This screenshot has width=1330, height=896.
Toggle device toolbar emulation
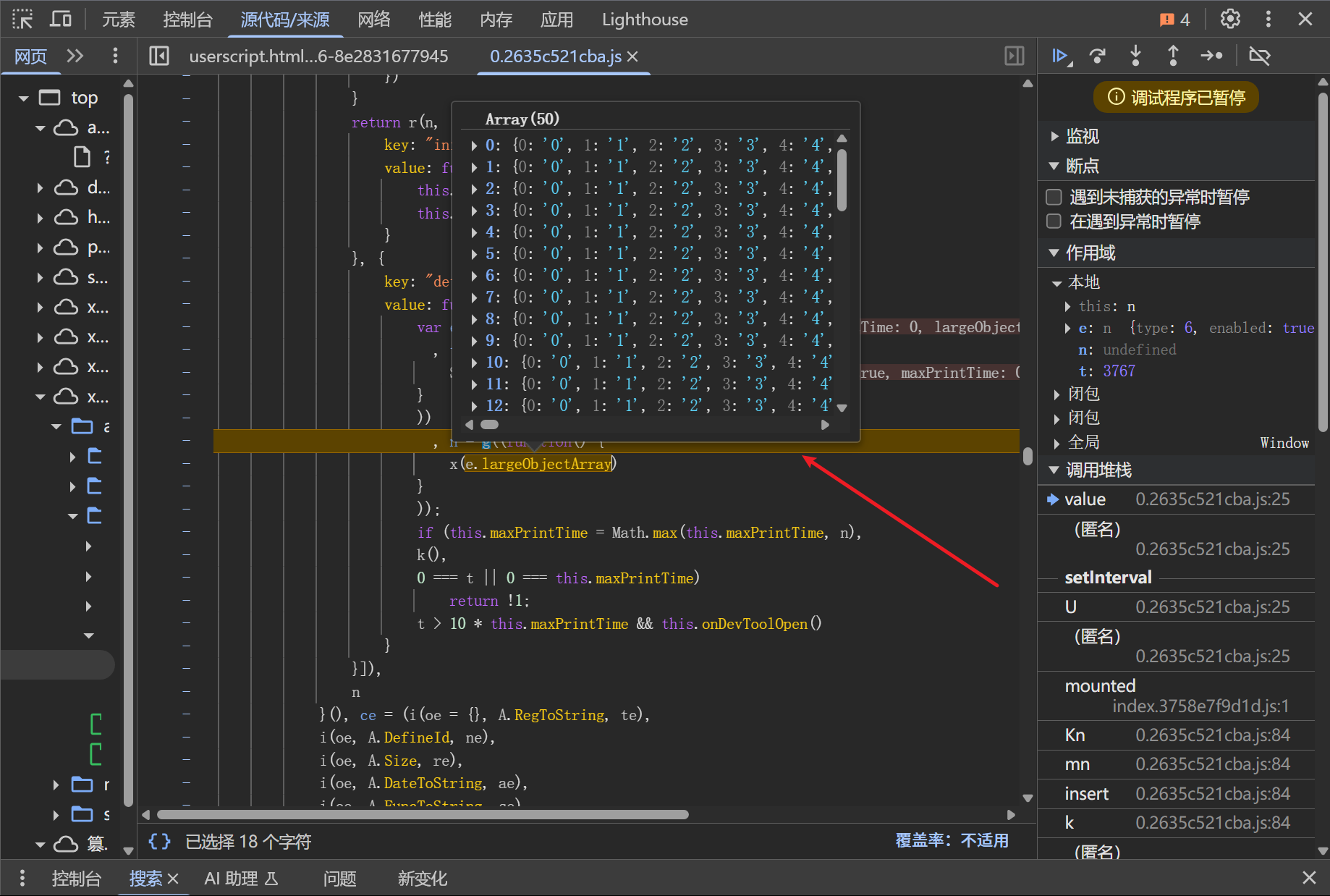pos(61,20)
